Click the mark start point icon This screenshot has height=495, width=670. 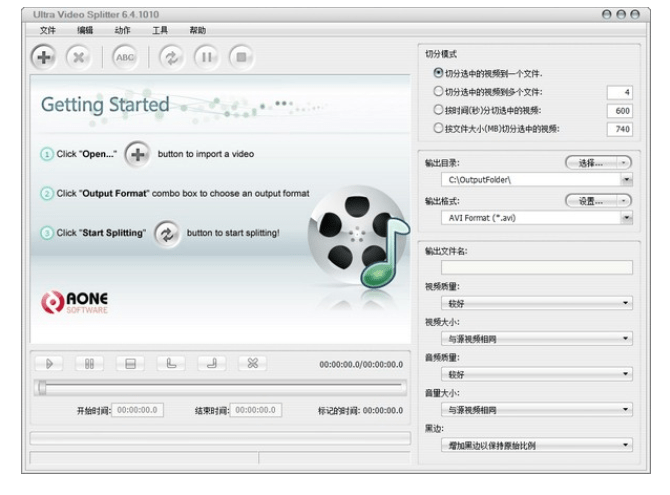171,364
